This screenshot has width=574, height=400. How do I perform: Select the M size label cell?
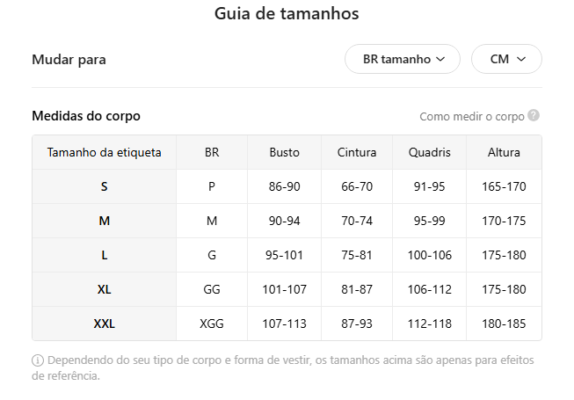[x=104, y=221]
